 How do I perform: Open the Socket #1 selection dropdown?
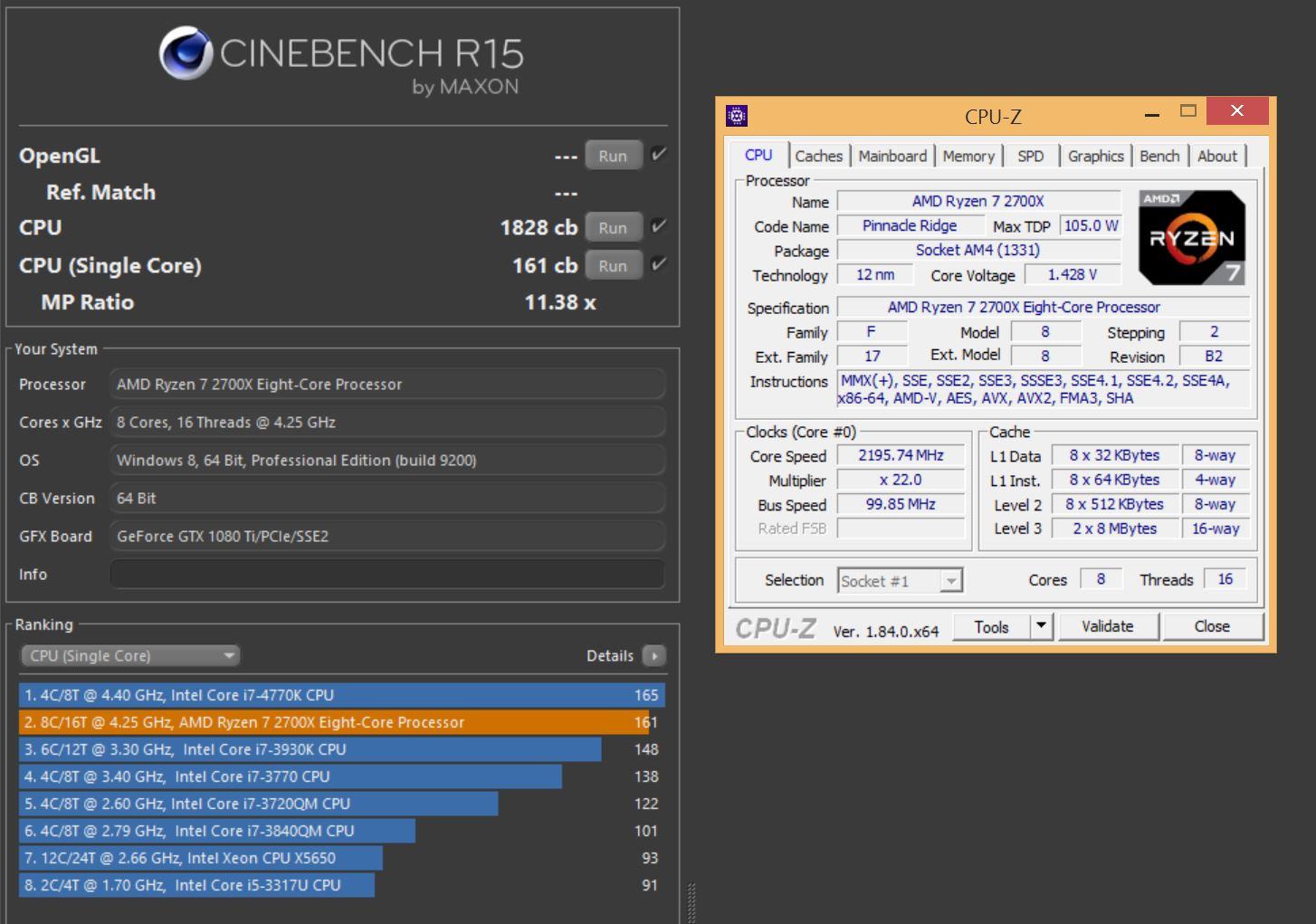(900, 581)
